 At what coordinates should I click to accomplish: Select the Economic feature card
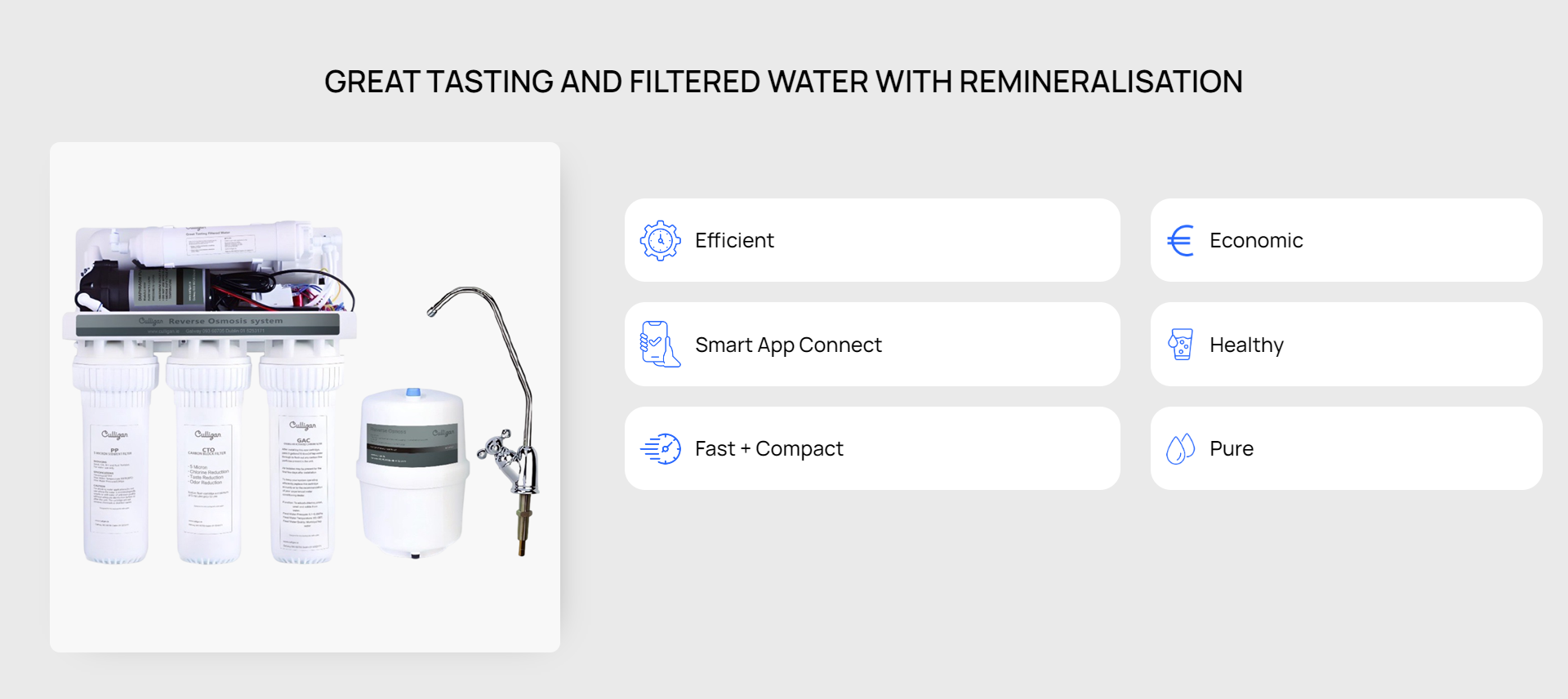1346,240
